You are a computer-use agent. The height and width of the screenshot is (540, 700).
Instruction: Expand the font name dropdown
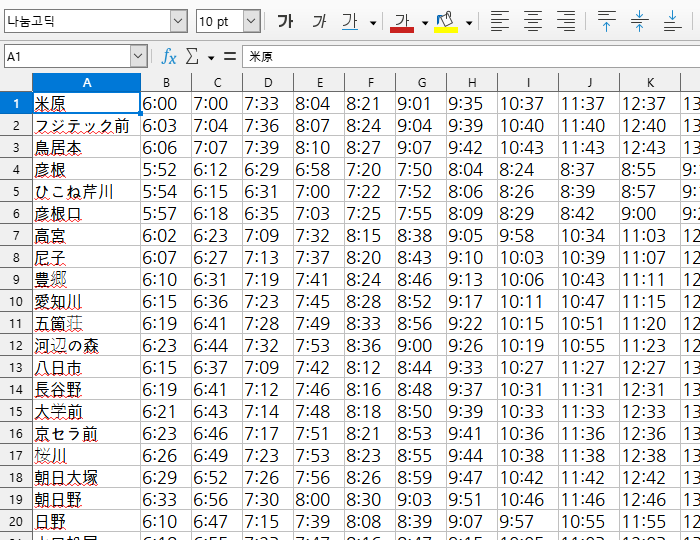179,21
